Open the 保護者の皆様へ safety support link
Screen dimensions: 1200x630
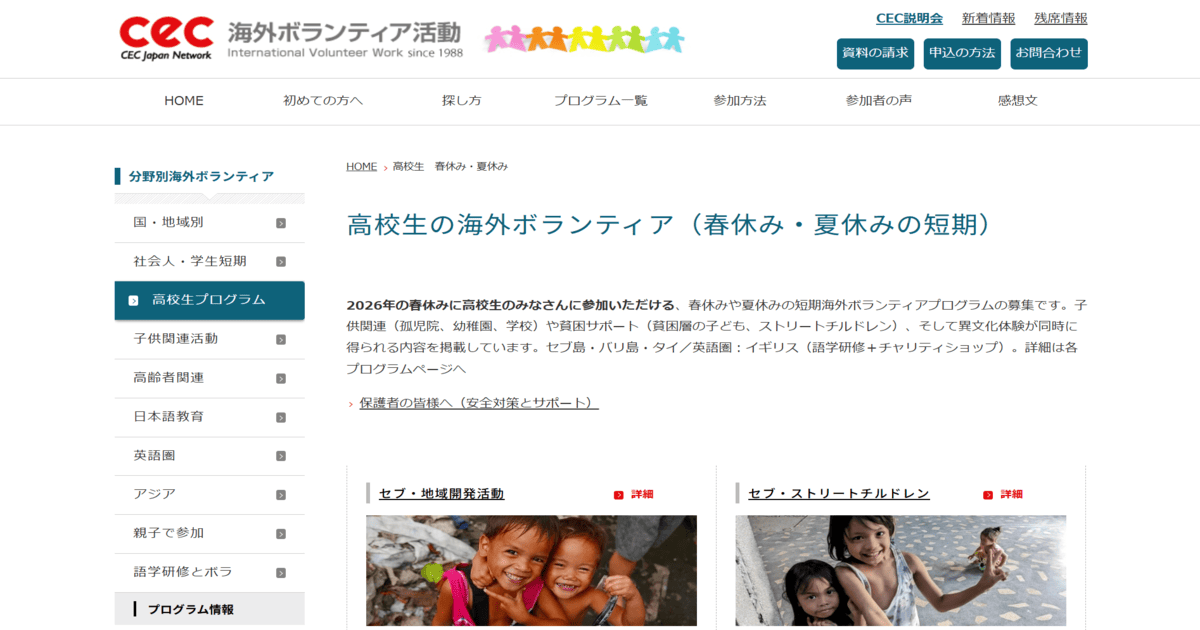pyautogui.click(x=478, y=403)
